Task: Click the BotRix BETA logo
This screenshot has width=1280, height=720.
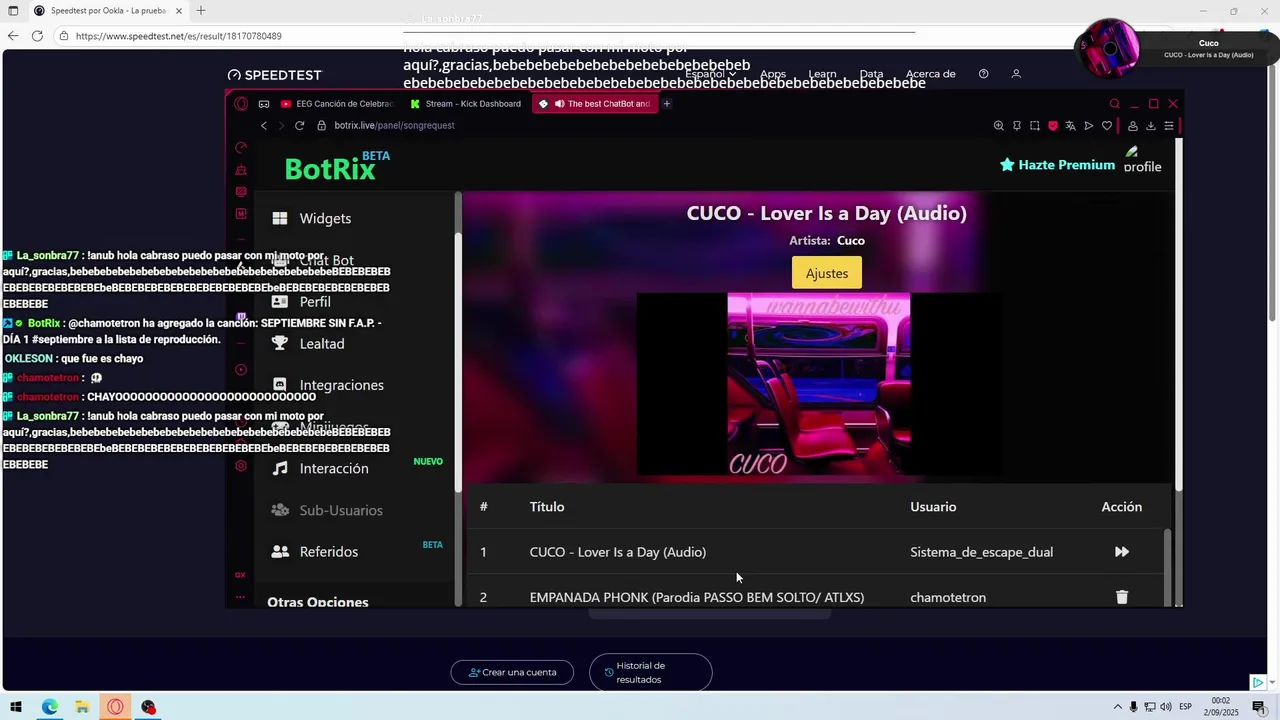Action: [337, 167]
